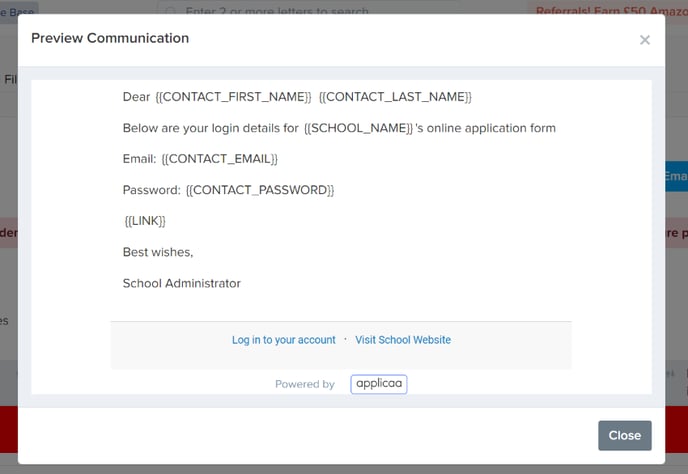Click the magnifier icon in search bar
The image size is (688, 474).
coord(171,11)
